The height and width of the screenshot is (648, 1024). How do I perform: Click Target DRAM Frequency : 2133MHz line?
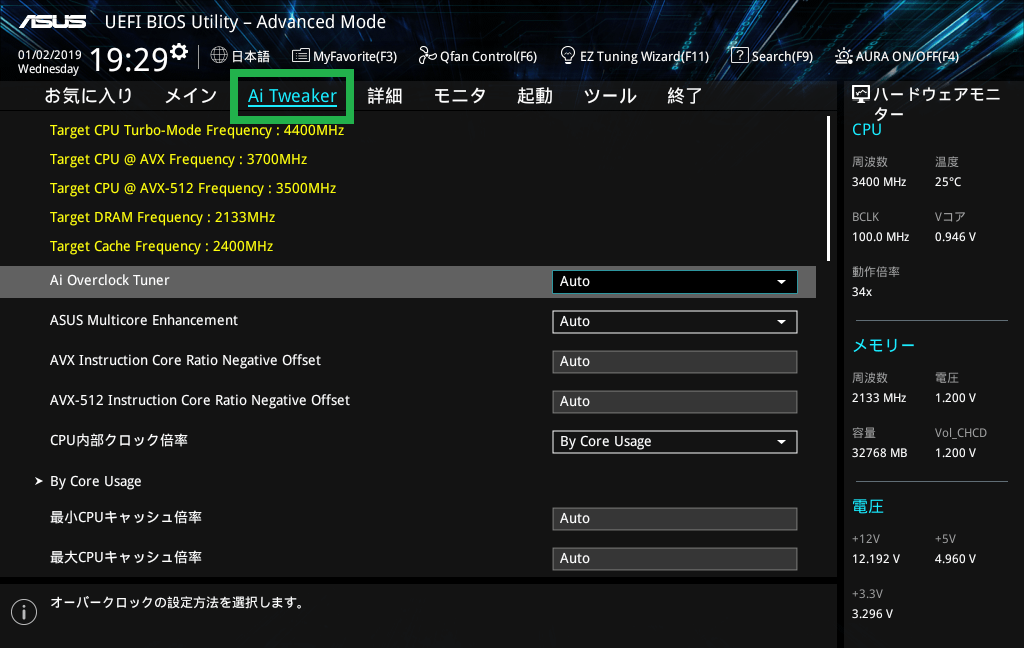(162, 217)
